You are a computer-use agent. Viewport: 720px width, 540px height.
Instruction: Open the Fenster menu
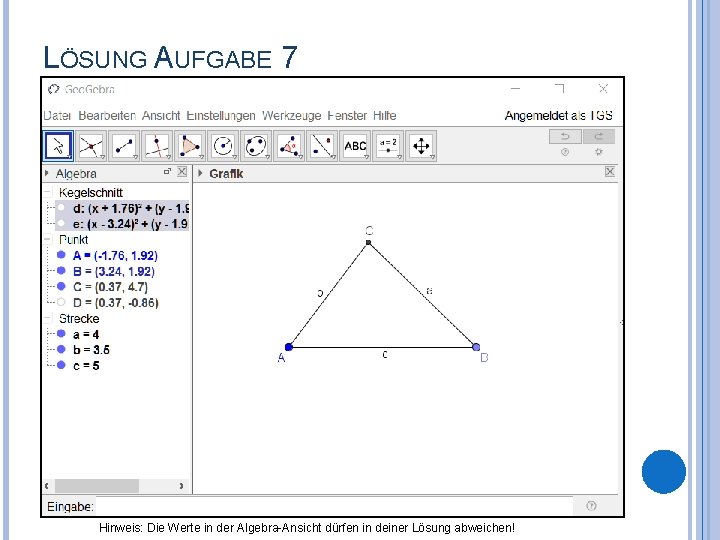tap(347, 116)
